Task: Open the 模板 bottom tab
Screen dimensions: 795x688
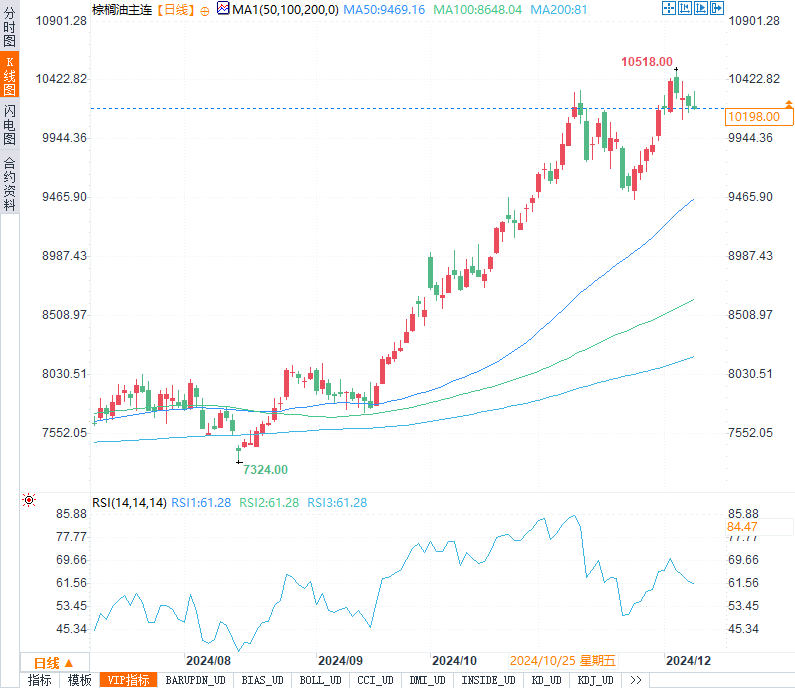Action: point(79,680)
